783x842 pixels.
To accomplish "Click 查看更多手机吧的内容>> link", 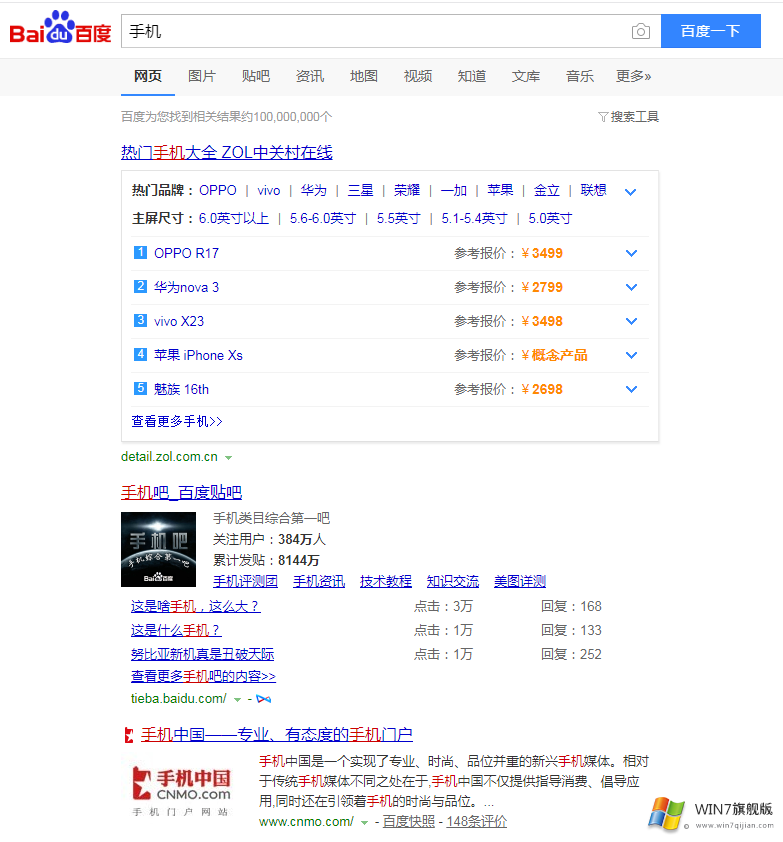I will coord(203,676).
